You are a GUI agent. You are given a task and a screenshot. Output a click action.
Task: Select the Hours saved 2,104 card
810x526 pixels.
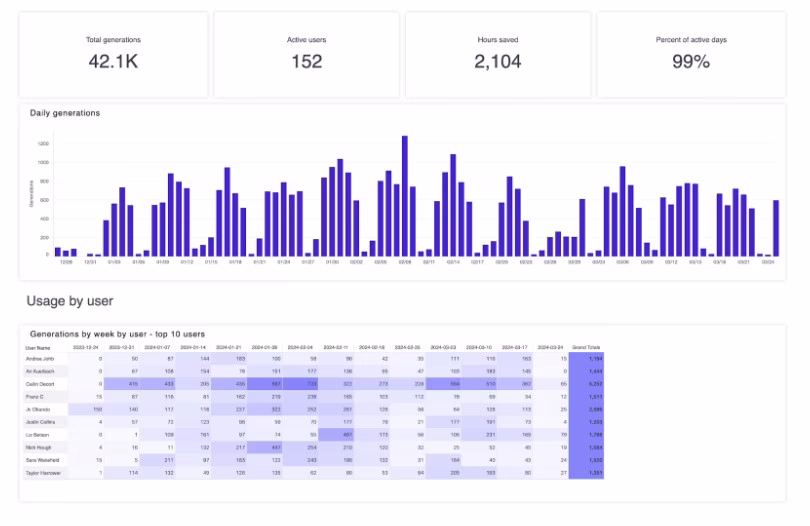pyautogui.click(x=497, y=54)
